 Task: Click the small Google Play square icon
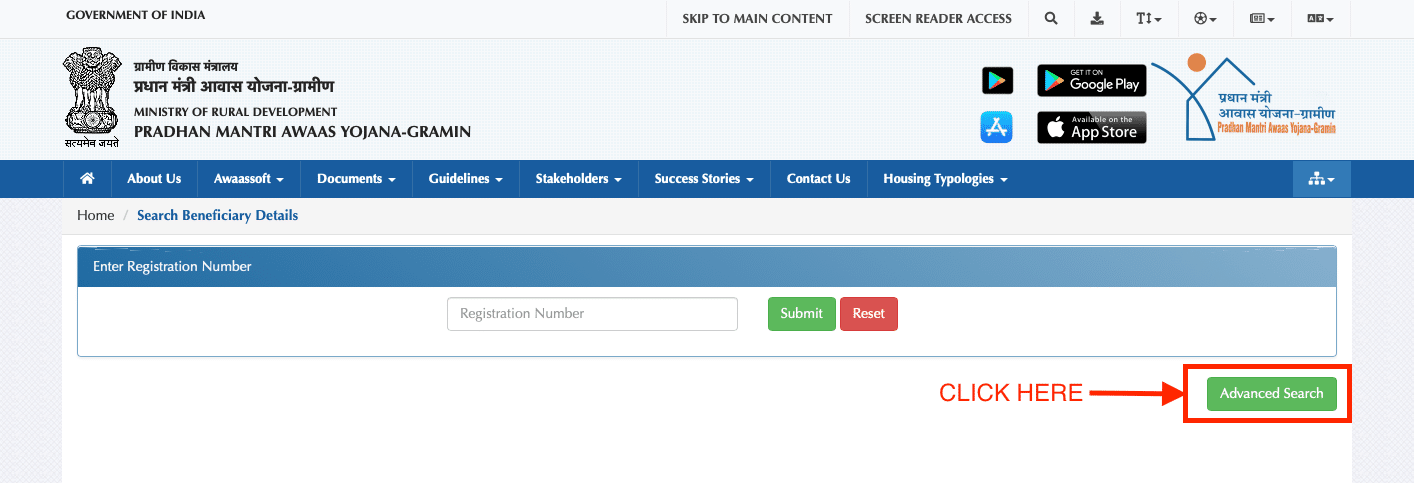point(997,81)
